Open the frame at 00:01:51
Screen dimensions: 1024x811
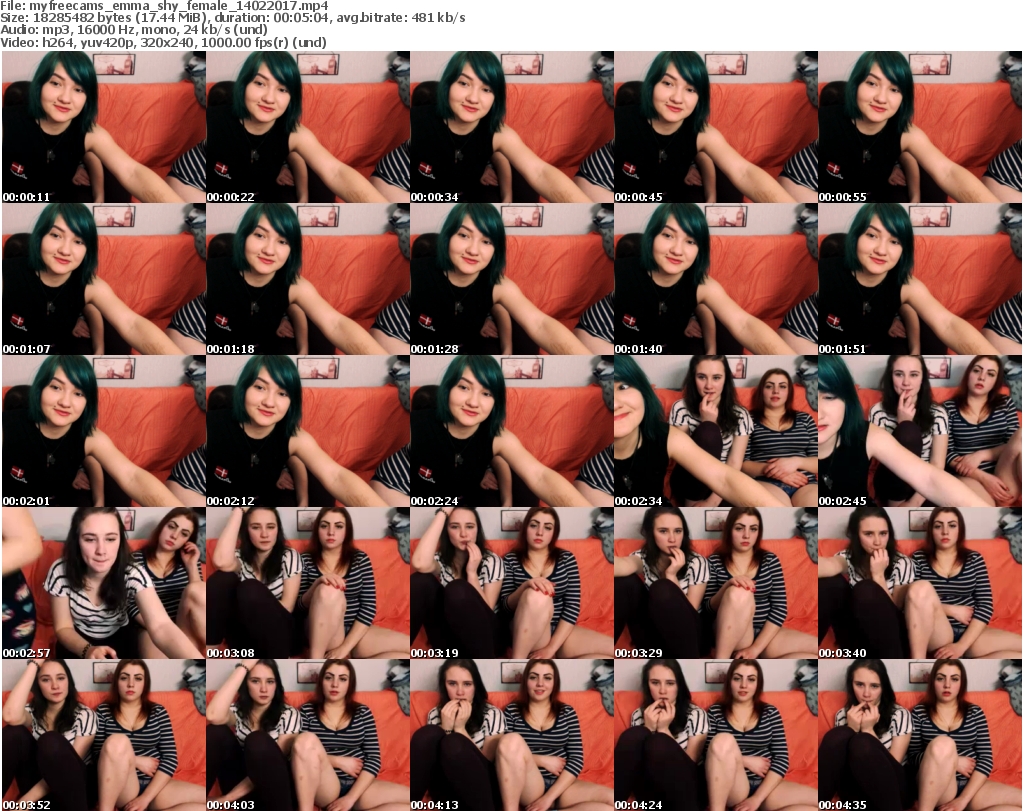coord(920,279)
